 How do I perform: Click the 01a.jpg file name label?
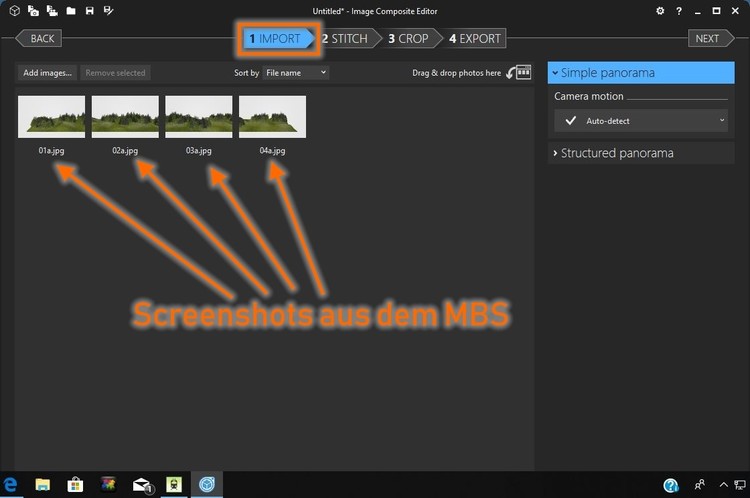[x=51, y=151]
